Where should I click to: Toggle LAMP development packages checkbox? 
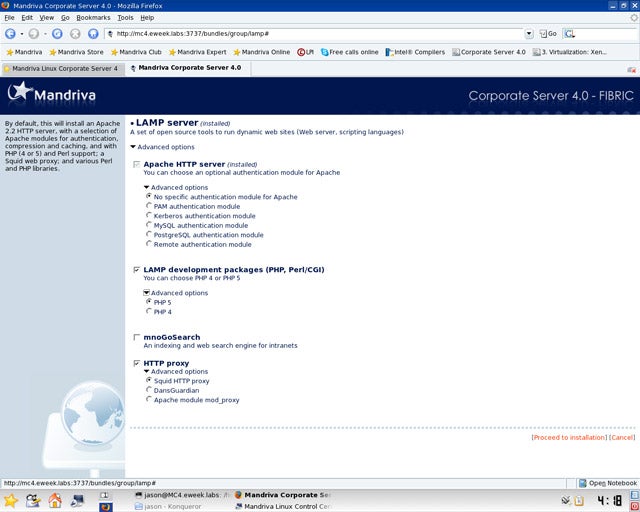tap(137, 270)
